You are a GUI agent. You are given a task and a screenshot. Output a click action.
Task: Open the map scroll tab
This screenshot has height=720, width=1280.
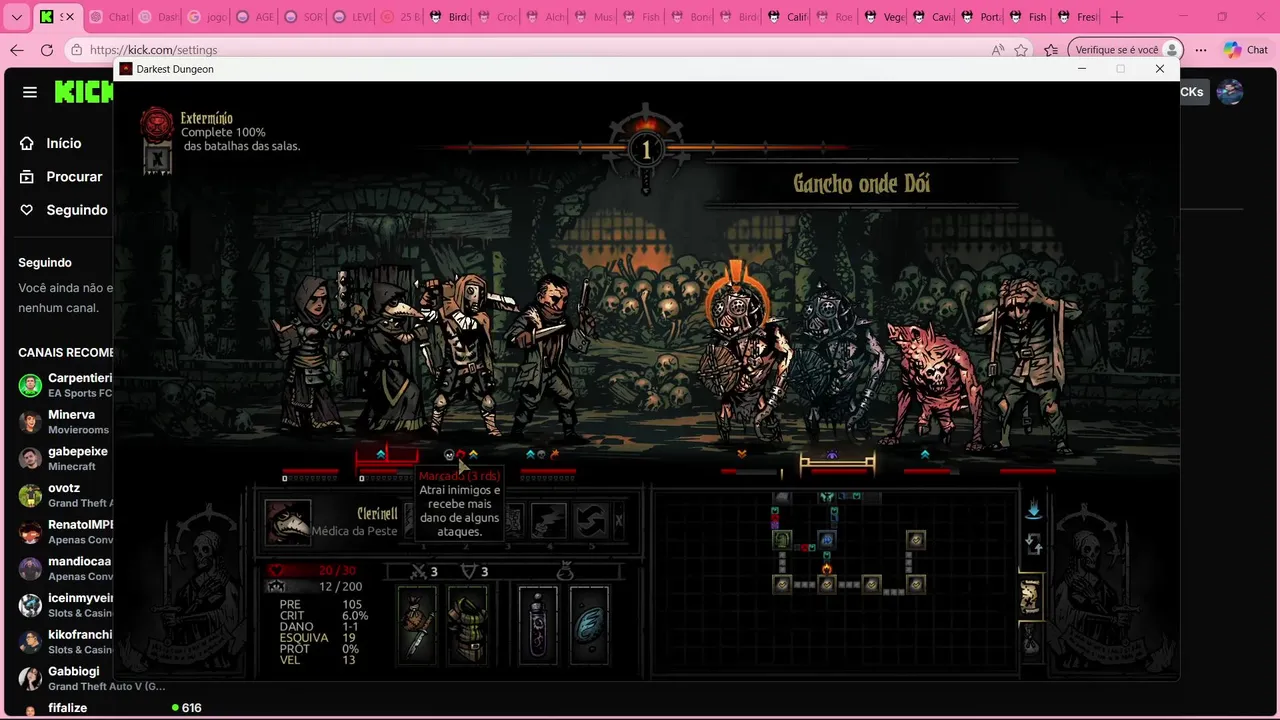click(x=1031, y=597)
